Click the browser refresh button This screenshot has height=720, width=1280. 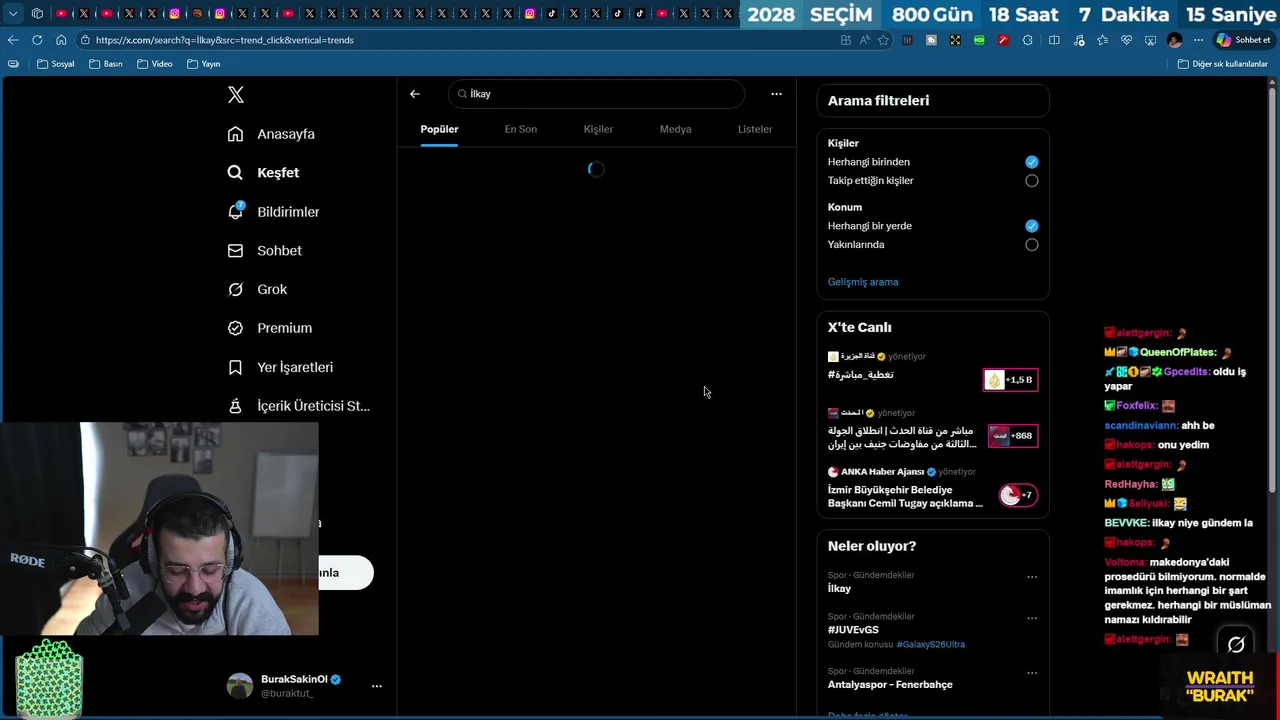click(37, 40)
